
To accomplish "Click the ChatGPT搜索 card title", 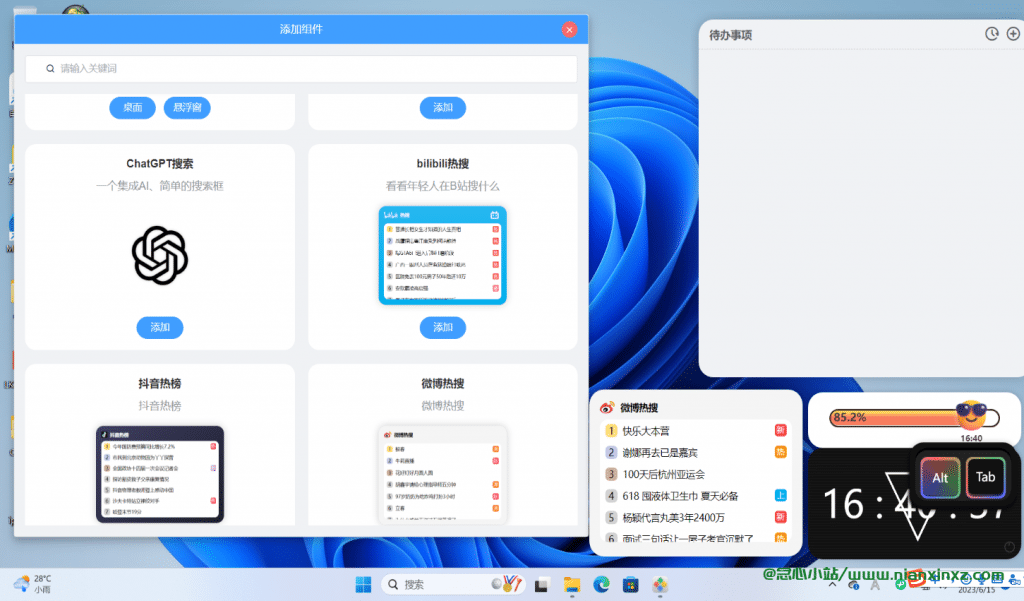I will pyautogui.click(x=160, y=163).
